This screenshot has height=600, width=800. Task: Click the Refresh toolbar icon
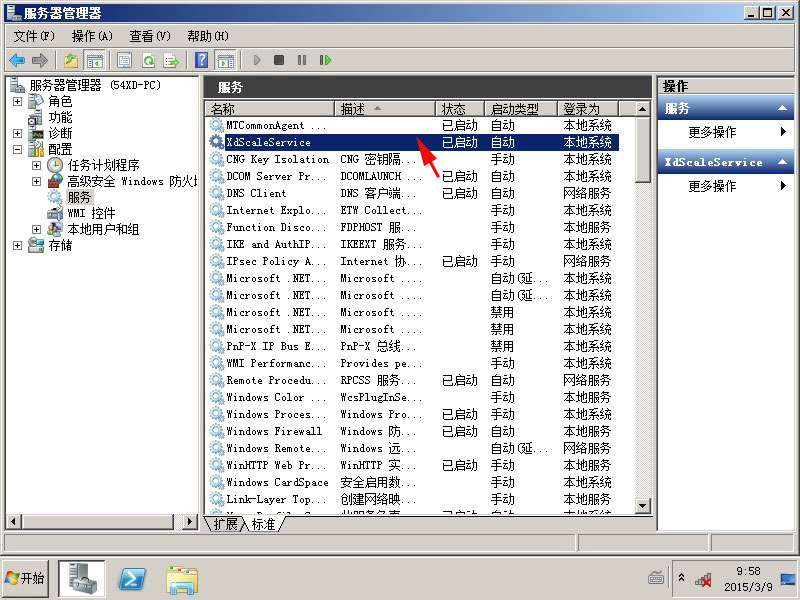point(148,60)
